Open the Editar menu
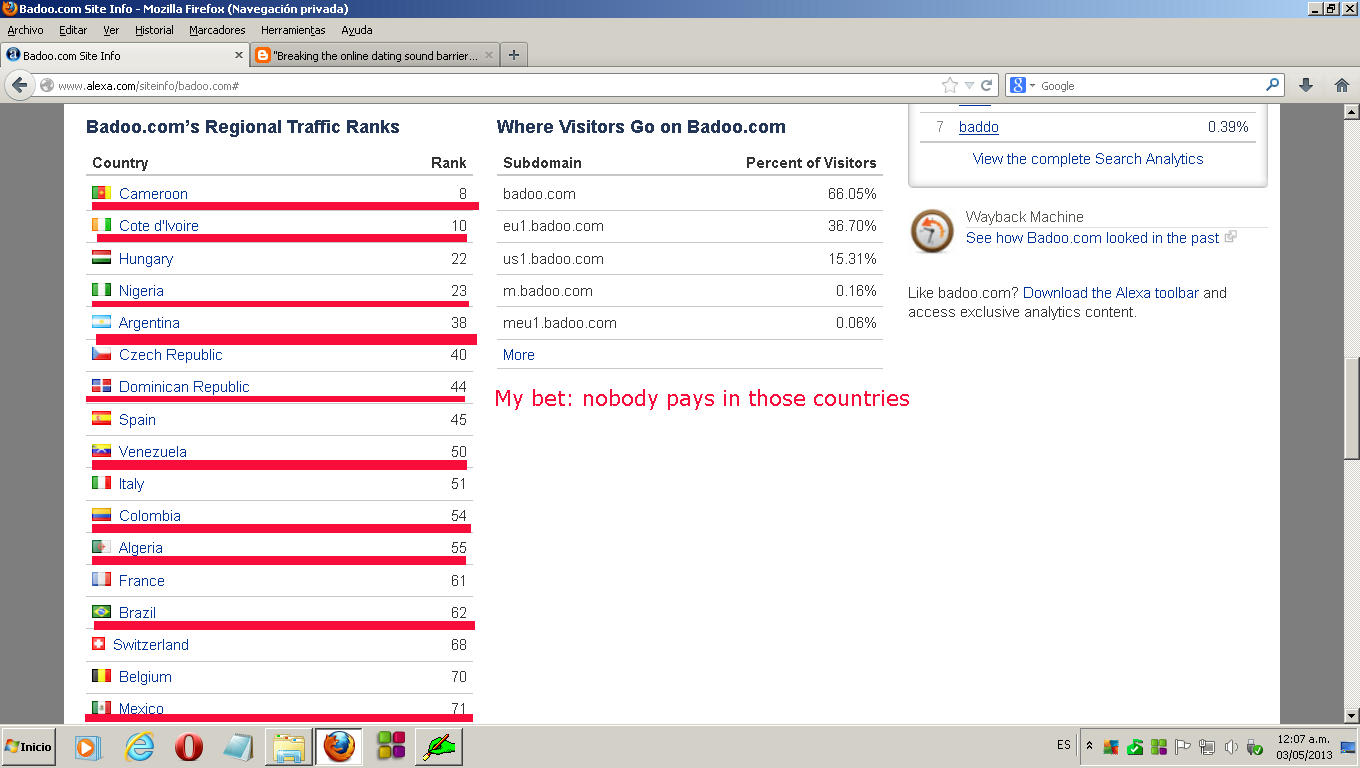 tap(73, 30)
